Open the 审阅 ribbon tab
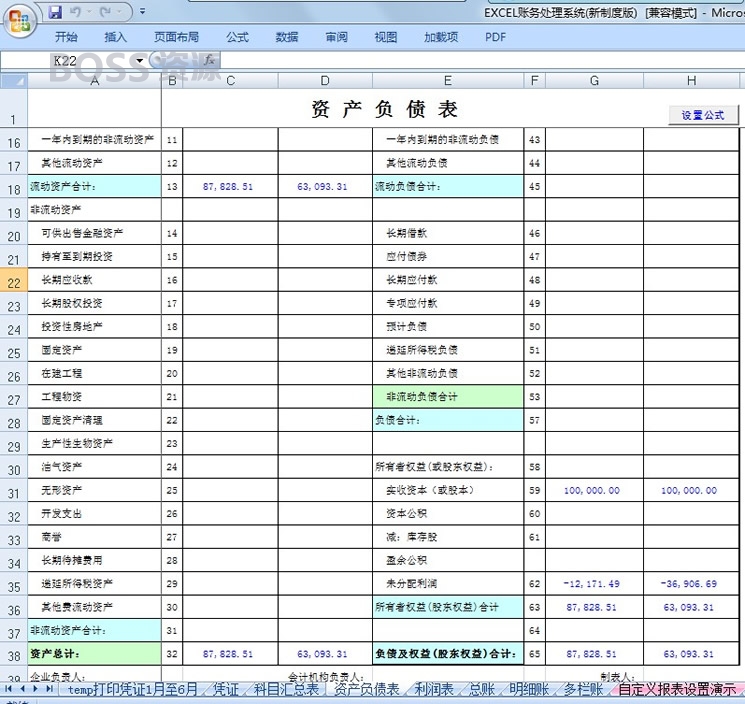This screenshot has height=704, width=745. tap(336, 37)
